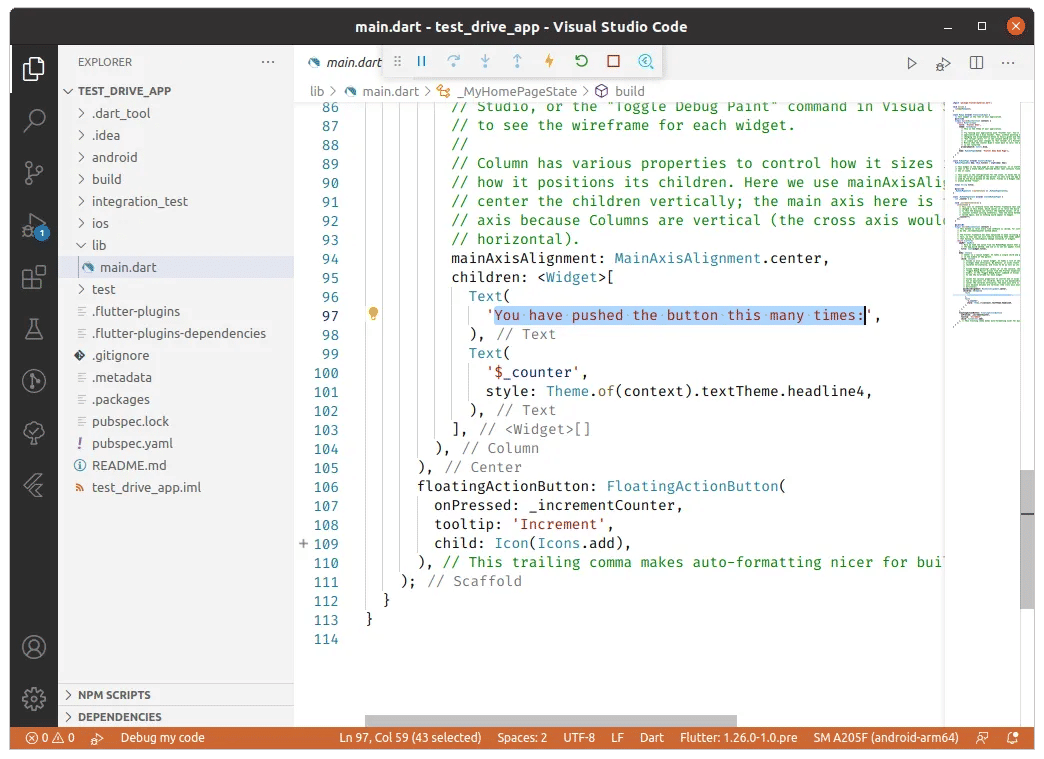Open README.md file
Screen dimensions: 1044x759
176,465
